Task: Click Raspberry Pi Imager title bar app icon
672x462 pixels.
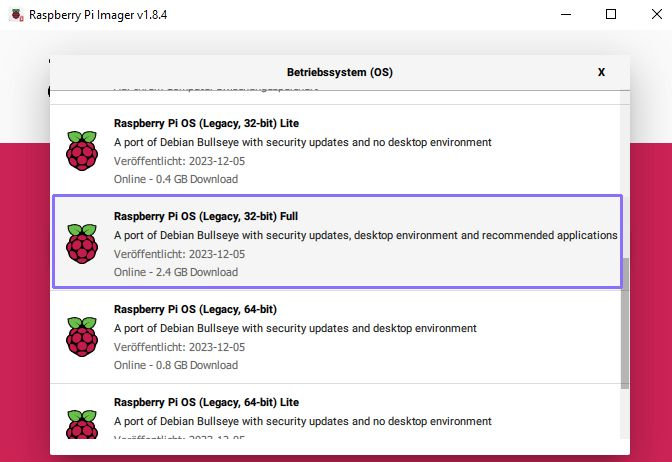Action: [x=16, y=15]
